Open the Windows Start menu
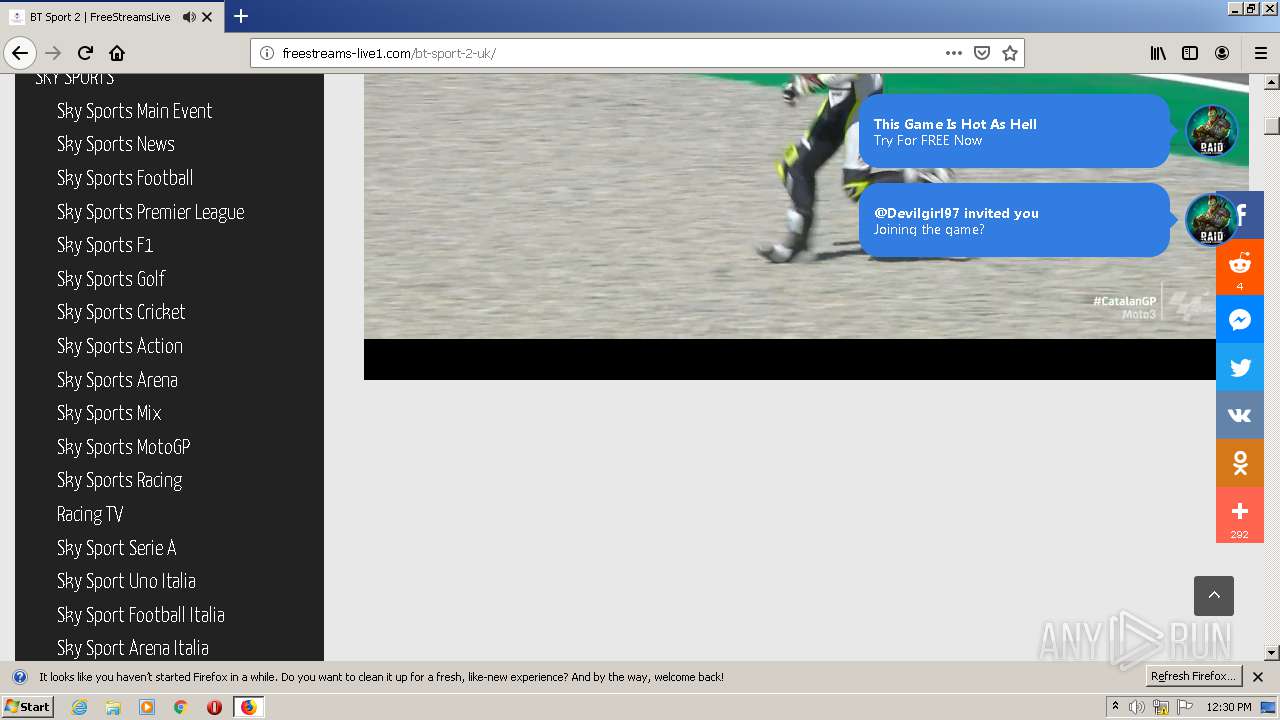The height and width of the screenshot is (720, 1280). click(x=27, y=706)
